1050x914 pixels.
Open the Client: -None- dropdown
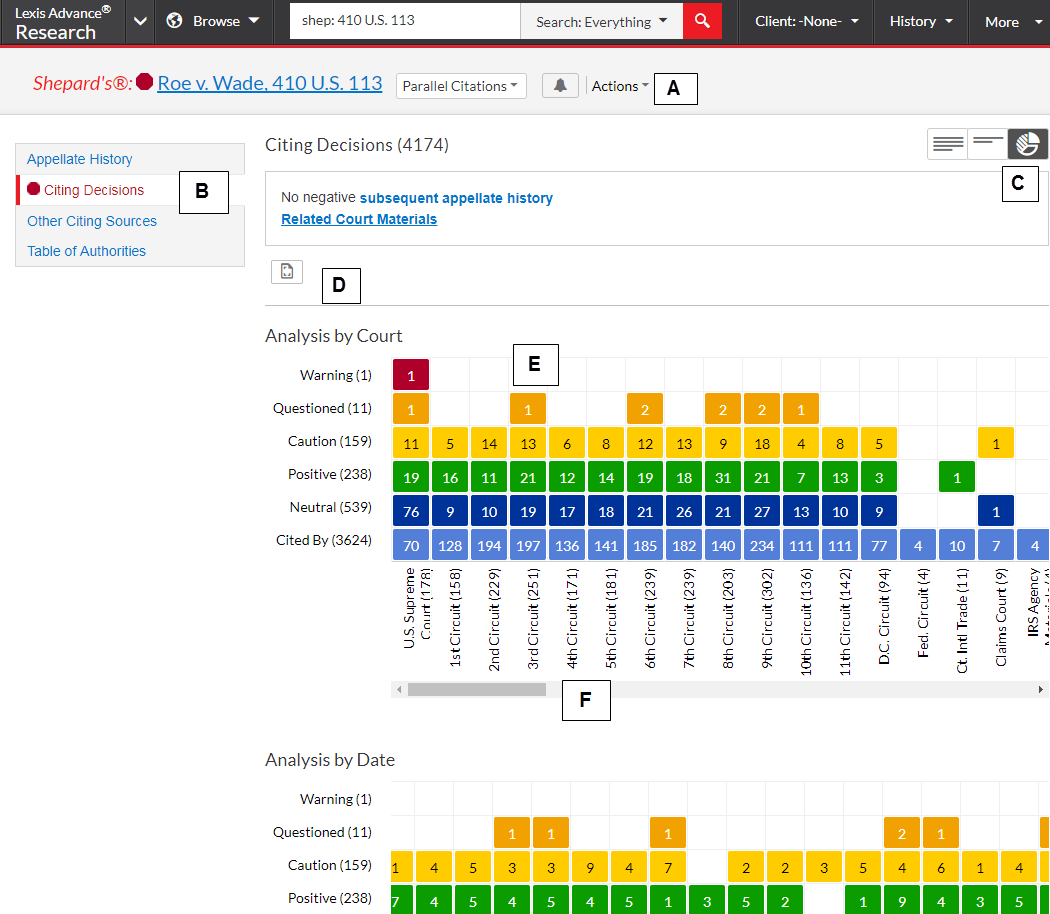click(806, 21)
